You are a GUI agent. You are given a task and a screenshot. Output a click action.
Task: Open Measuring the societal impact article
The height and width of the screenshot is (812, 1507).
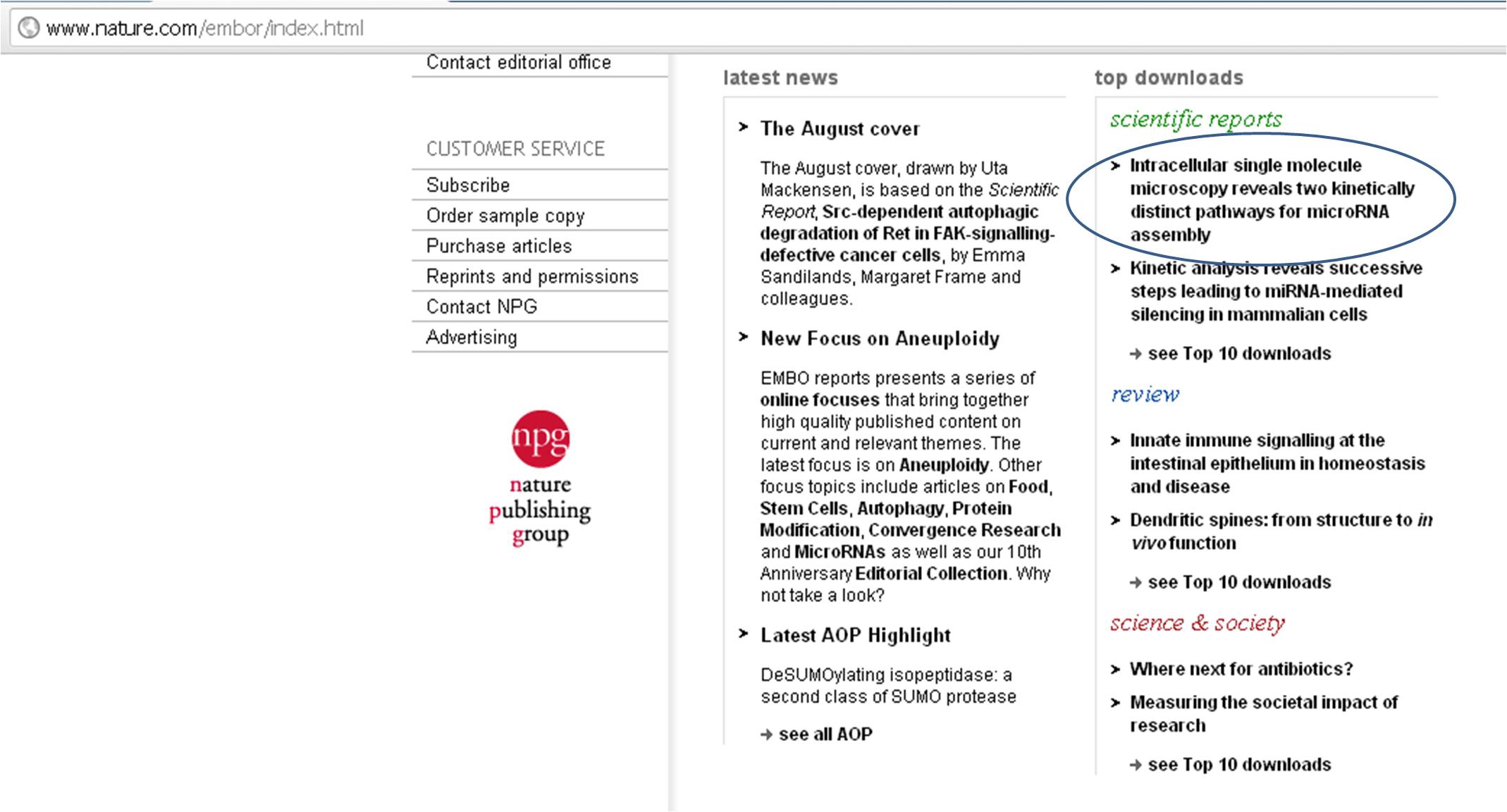coord(1263,713)
